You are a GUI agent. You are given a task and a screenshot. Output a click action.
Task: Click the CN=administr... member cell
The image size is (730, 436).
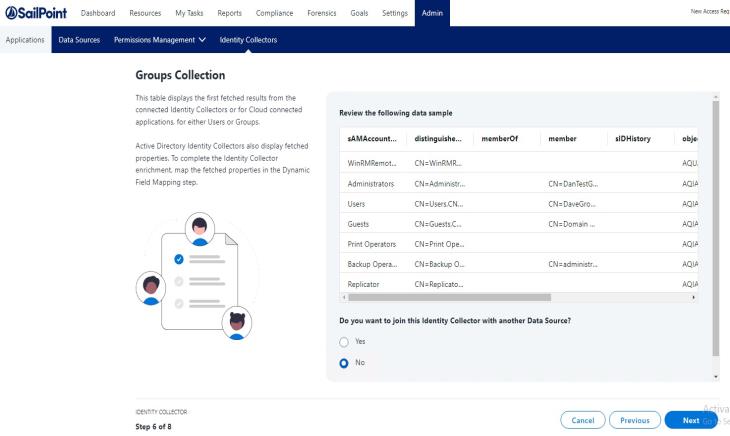pyautogui.click(x=573, y=264)
